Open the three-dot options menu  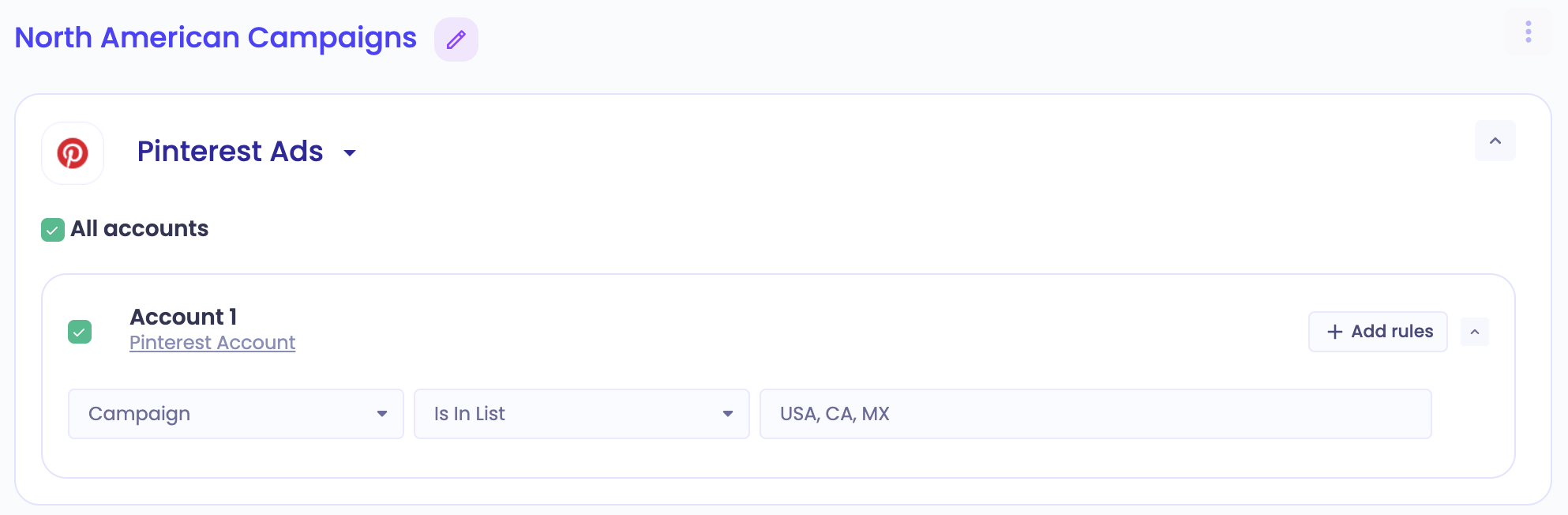[x=1529, y=32]
